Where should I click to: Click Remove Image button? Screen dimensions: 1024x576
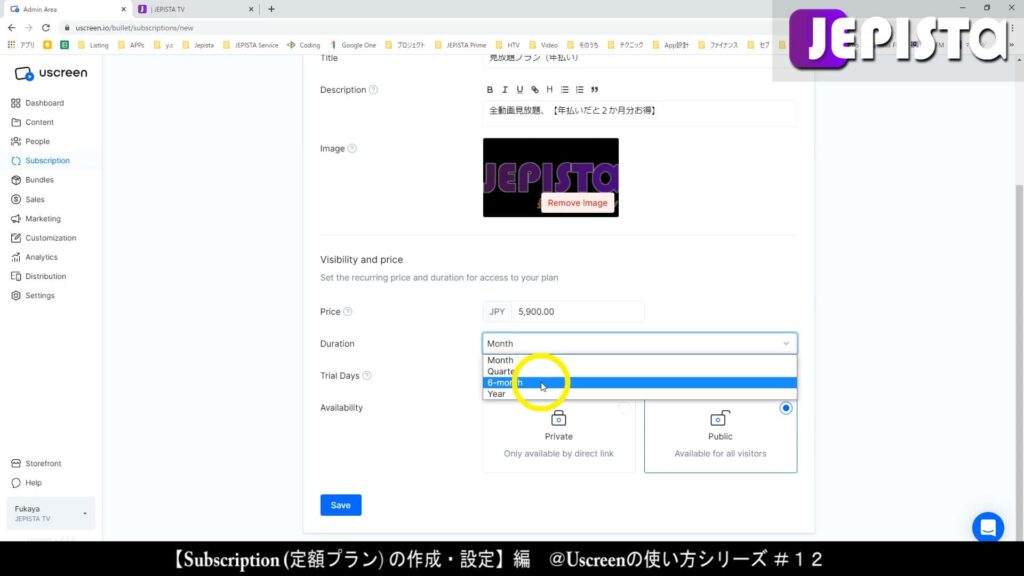pyautogui.click(x=577, y=203)
